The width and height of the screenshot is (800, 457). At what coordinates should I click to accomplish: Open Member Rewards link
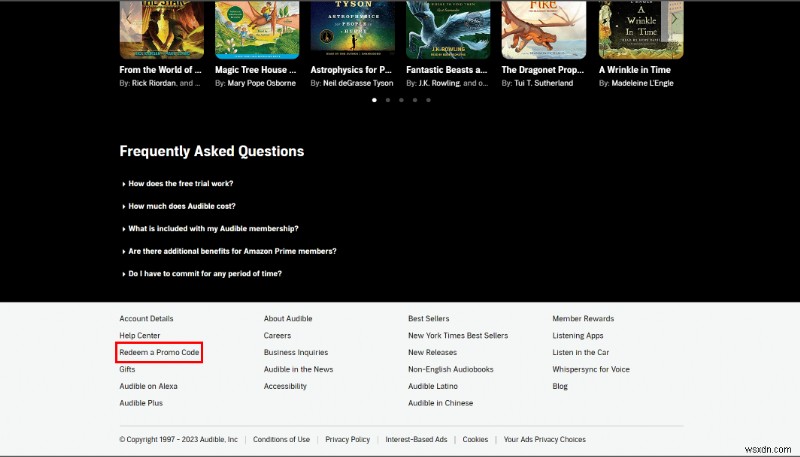coord(583,318)
